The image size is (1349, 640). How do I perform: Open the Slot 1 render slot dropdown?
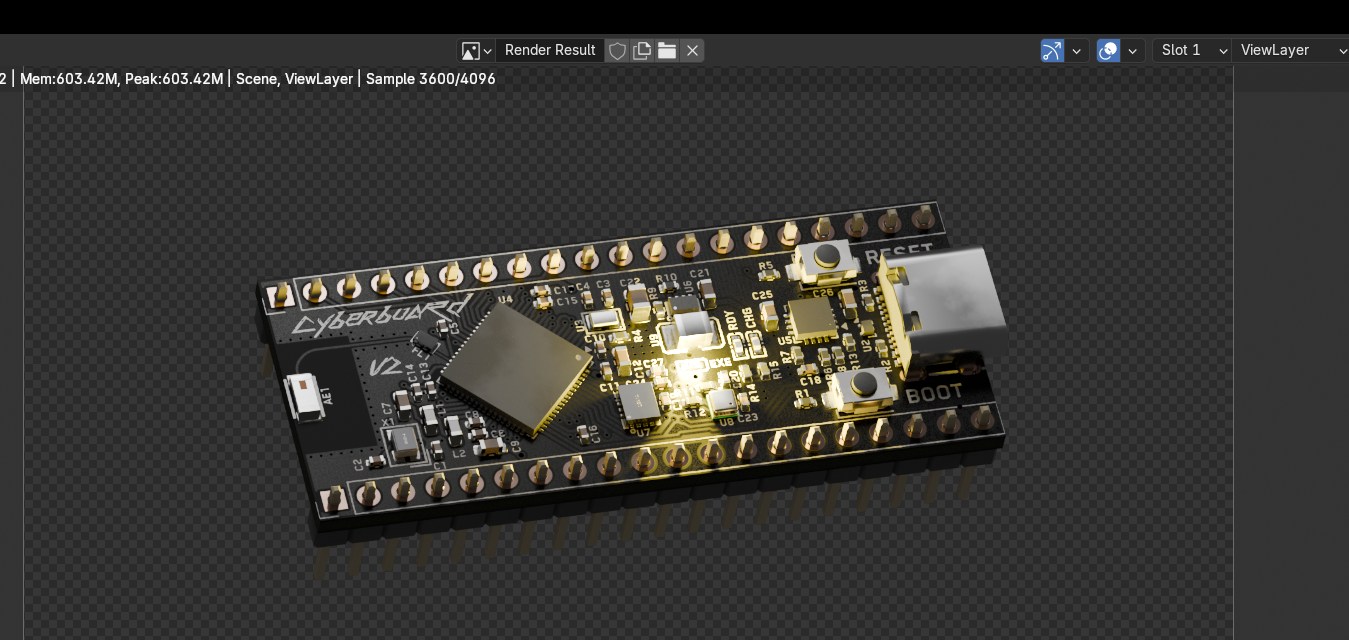1193,50
